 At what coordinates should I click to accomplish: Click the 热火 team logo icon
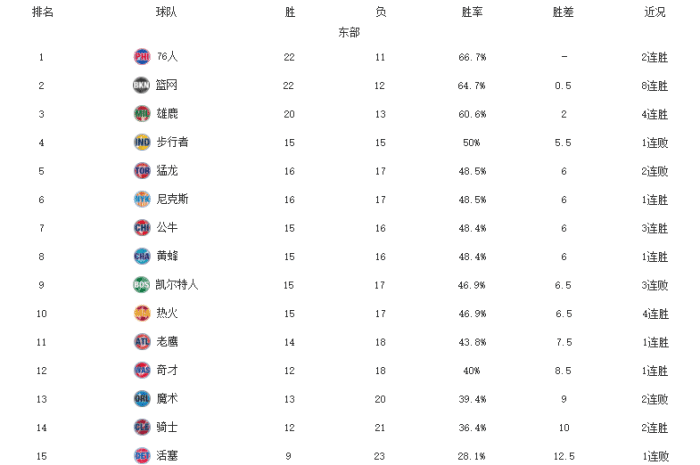tap(141, 313)
